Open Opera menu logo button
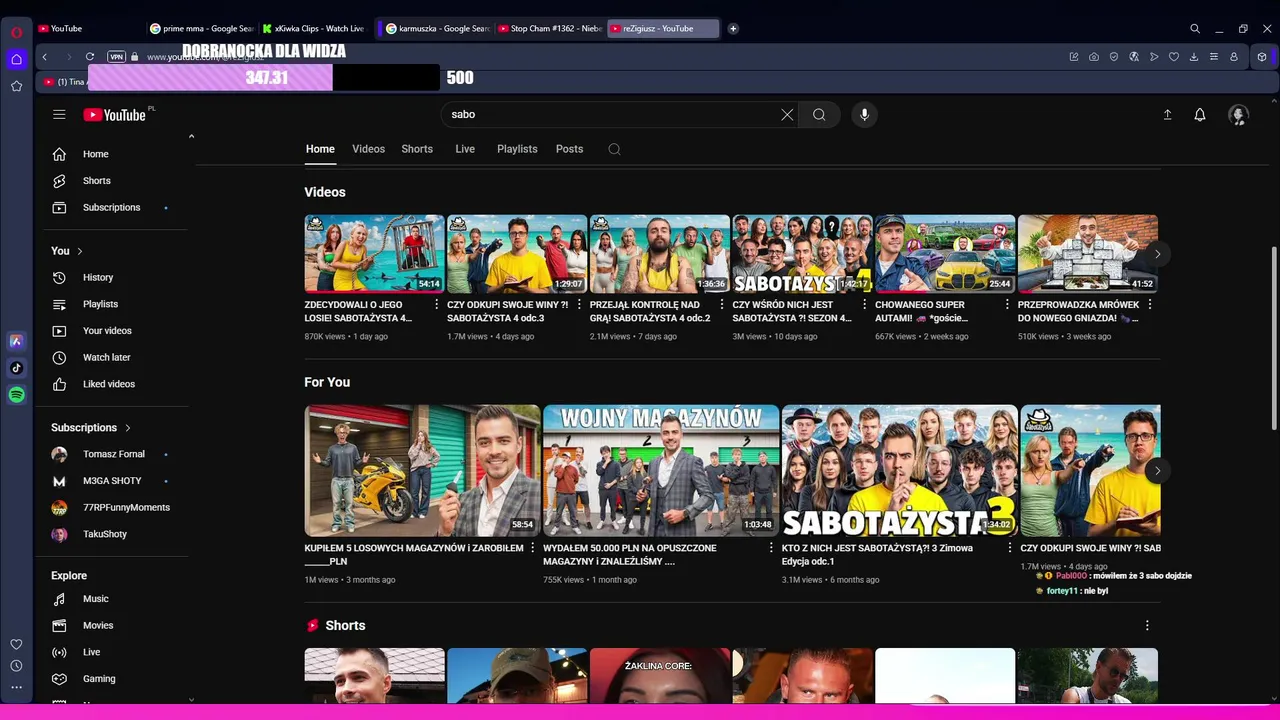Screen dimensions: 1280x720 point(16,32)
